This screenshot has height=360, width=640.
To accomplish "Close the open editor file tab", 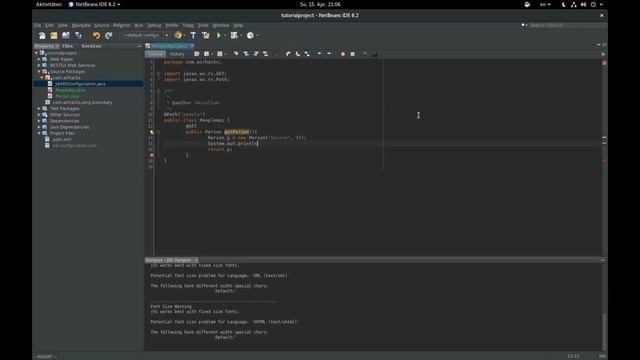I will coord(192,46).
